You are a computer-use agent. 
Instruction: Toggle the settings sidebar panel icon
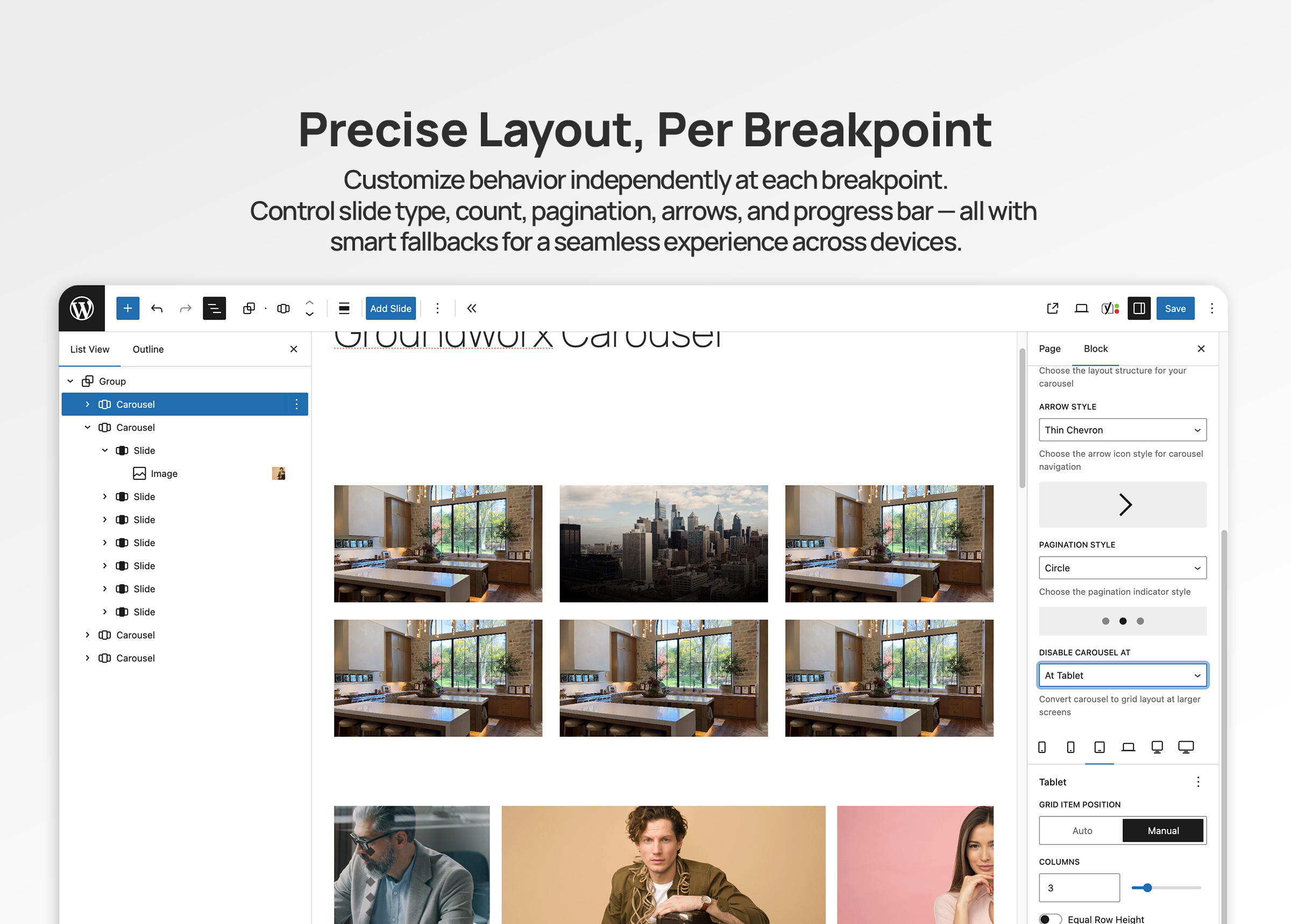tap(1139, 308)
